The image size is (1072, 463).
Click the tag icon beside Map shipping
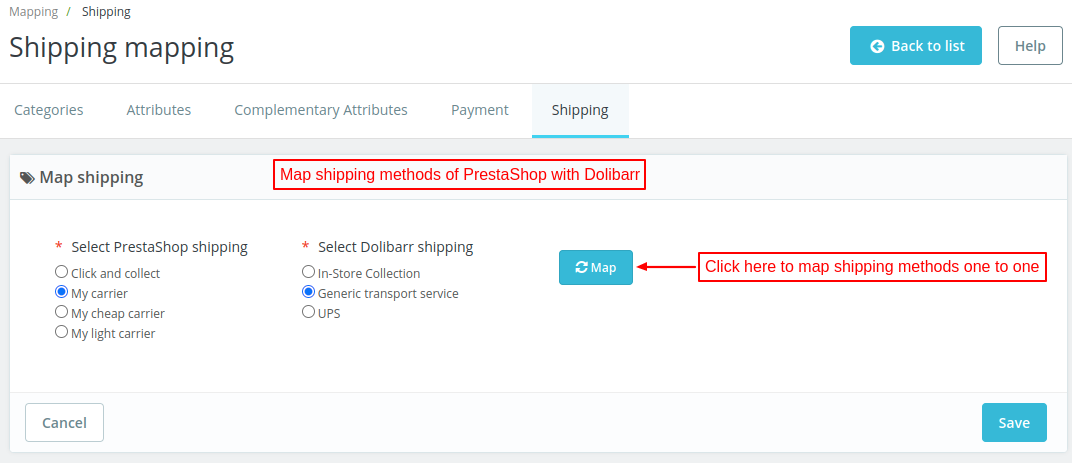click(27, 178)
